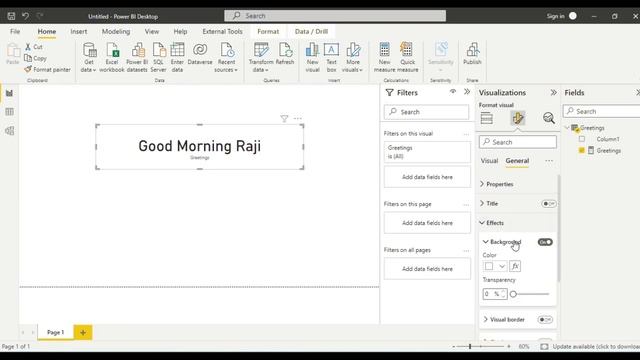Open the External Tools tab
This screenshot has width=640, height=360.
click(x=222, y=31)
